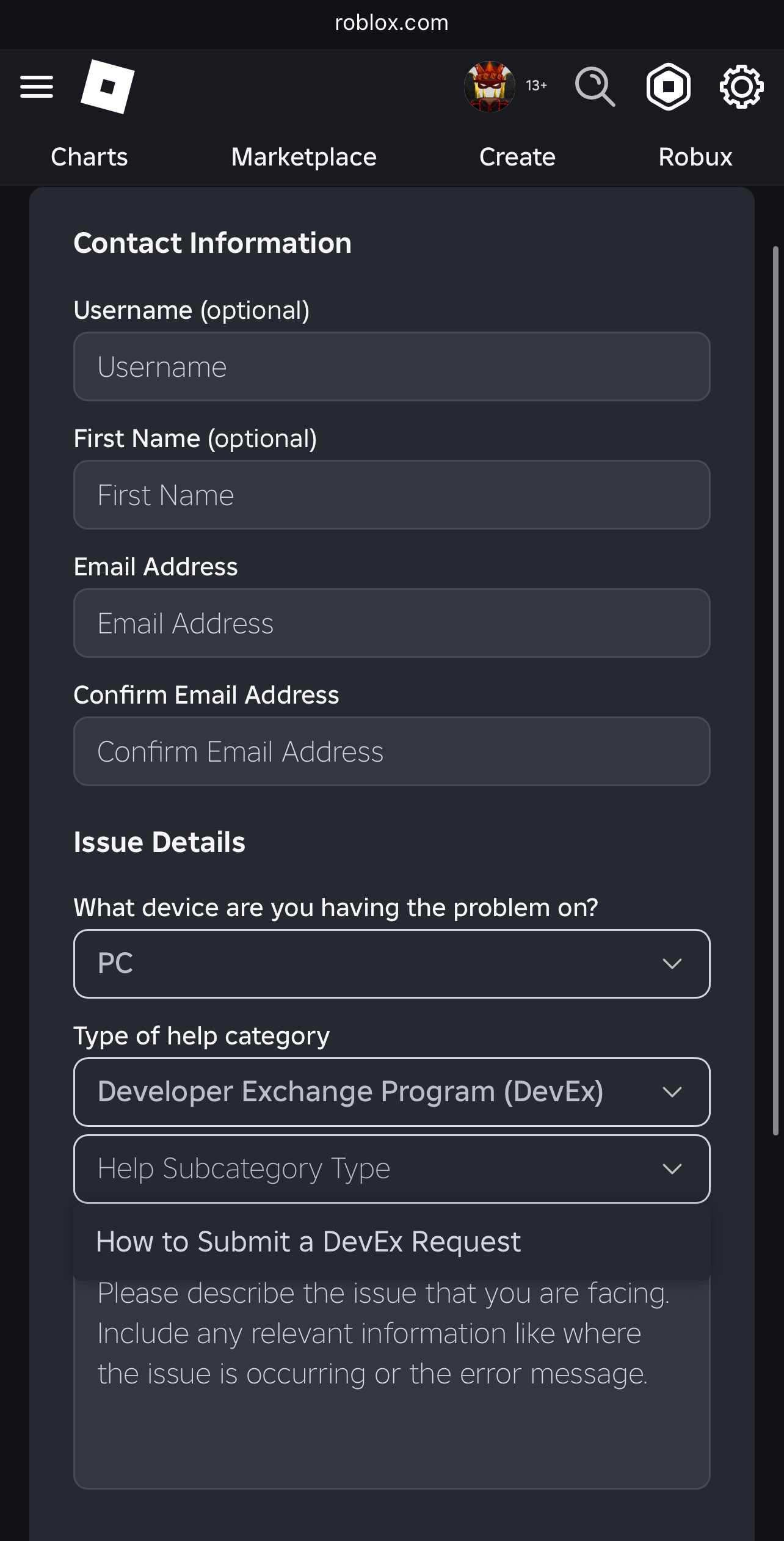Select the Robux navigation item
Viewport: 784px width, 1541px height.
[695, 157]
